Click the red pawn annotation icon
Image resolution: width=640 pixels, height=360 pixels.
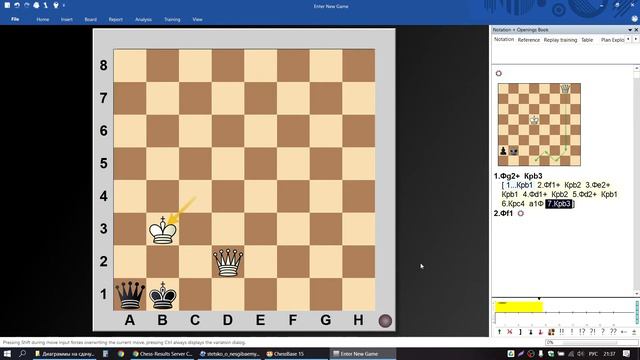(541, 332)
